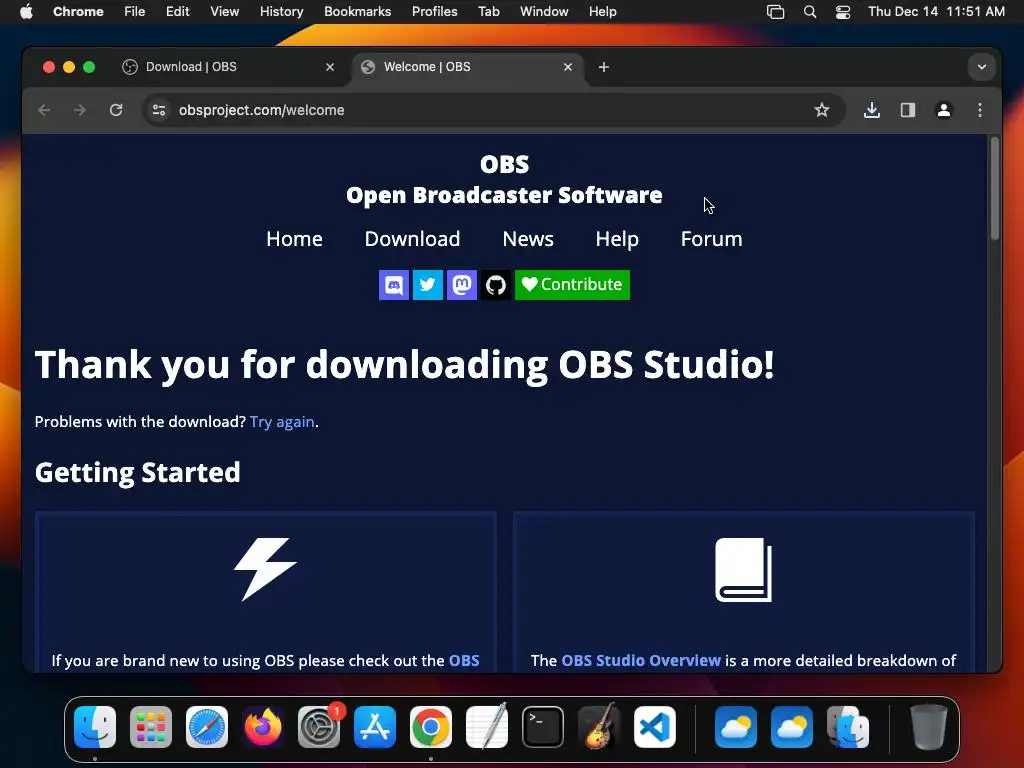Open the Window menu
This screenshot has height=768, width=1024.
click(544, 12)
